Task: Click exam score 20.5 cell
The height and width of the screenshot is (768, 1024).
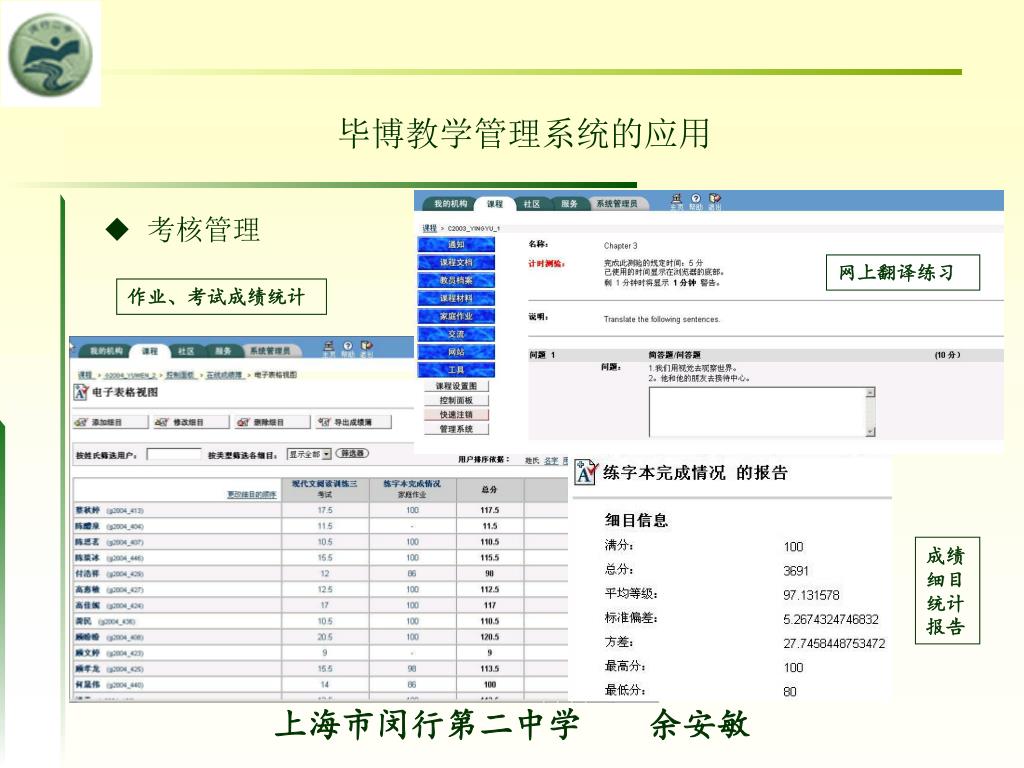Action: 325,637
